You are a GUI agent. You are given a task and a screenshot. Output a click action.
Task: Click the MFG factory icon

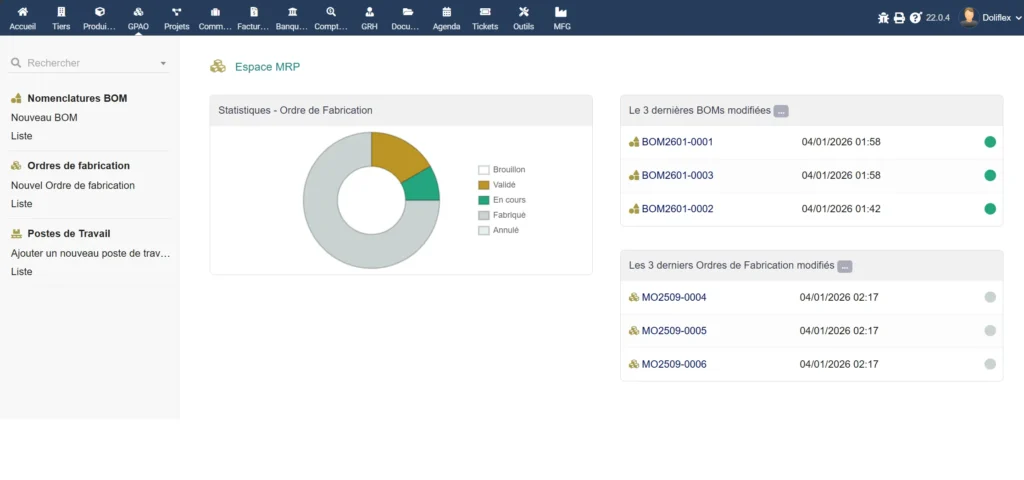coord(562,12)
